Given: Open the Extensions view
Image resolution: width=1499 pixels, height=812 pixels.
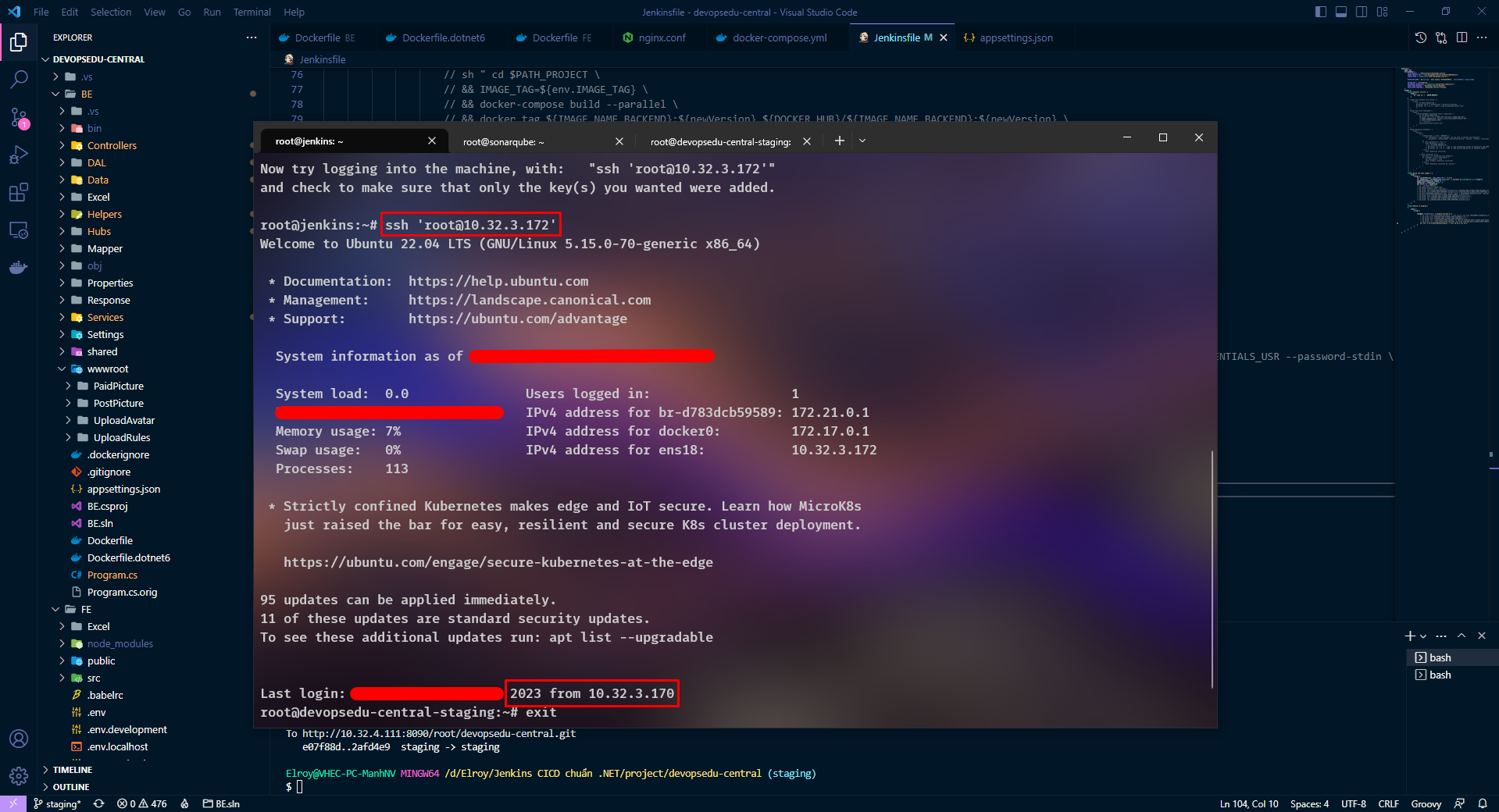Looking at the screenshot, I should tap(19, 192).
